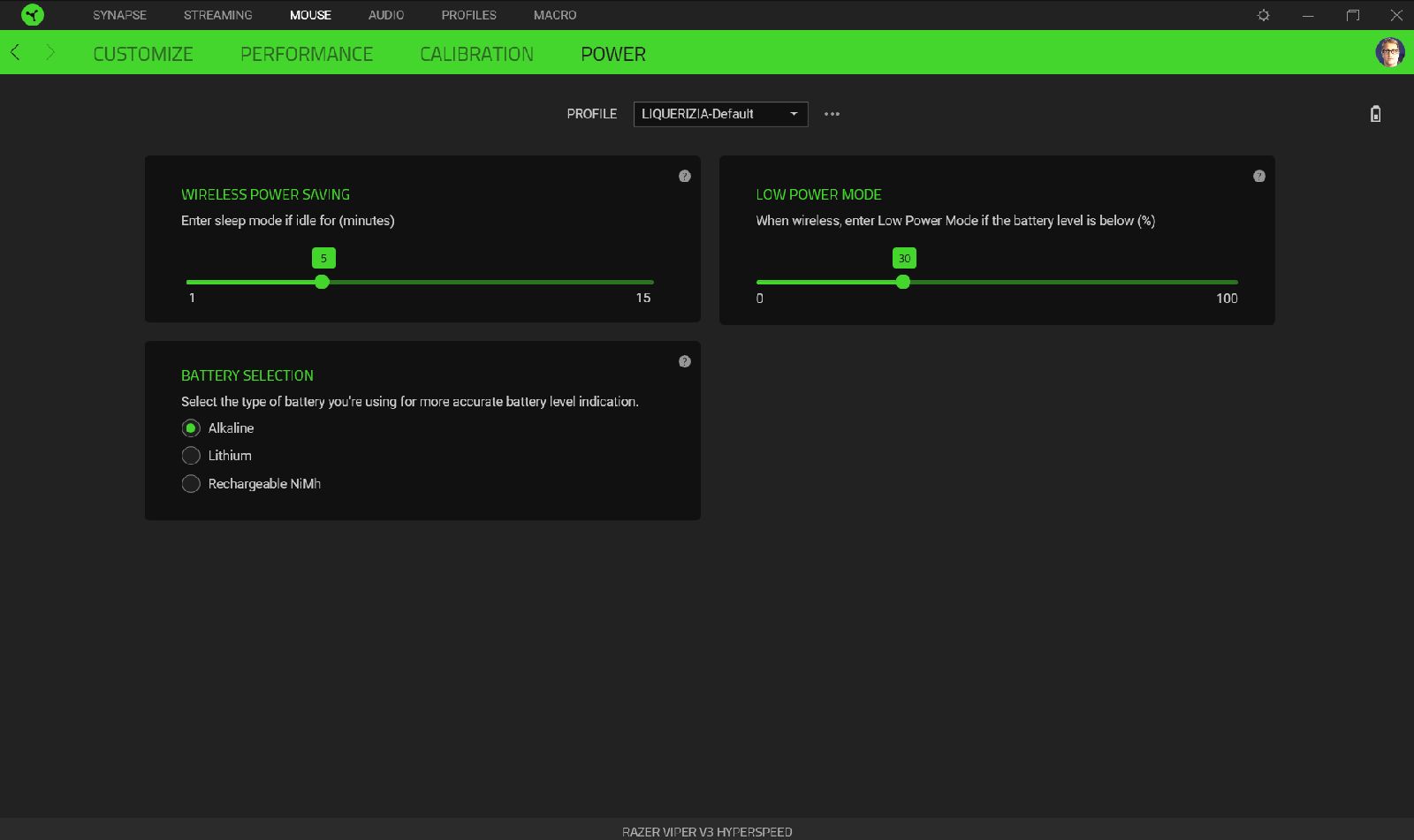This screenshot has height=840, width=1414.
Task: Open the Mouse tab
Action: [310, 15]
